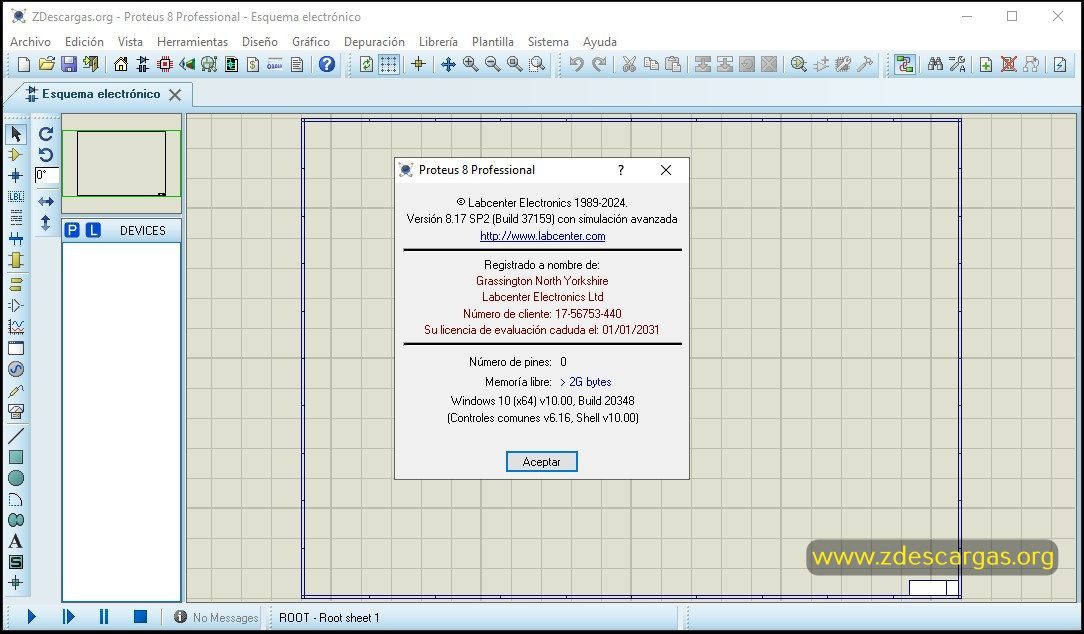
Task: Click the Property Assignment Tool wrench icon
Action: pyautogui.click(x=957, y=64)
